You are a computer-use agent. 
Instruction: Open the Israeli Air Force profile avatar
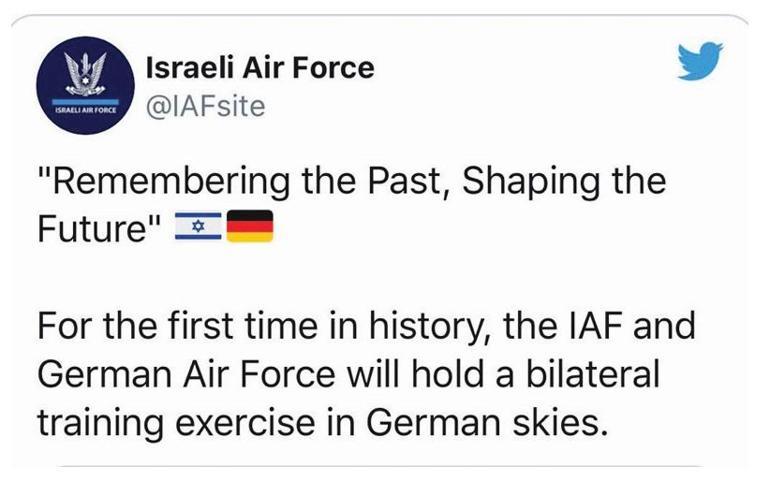tap(83, 88)
